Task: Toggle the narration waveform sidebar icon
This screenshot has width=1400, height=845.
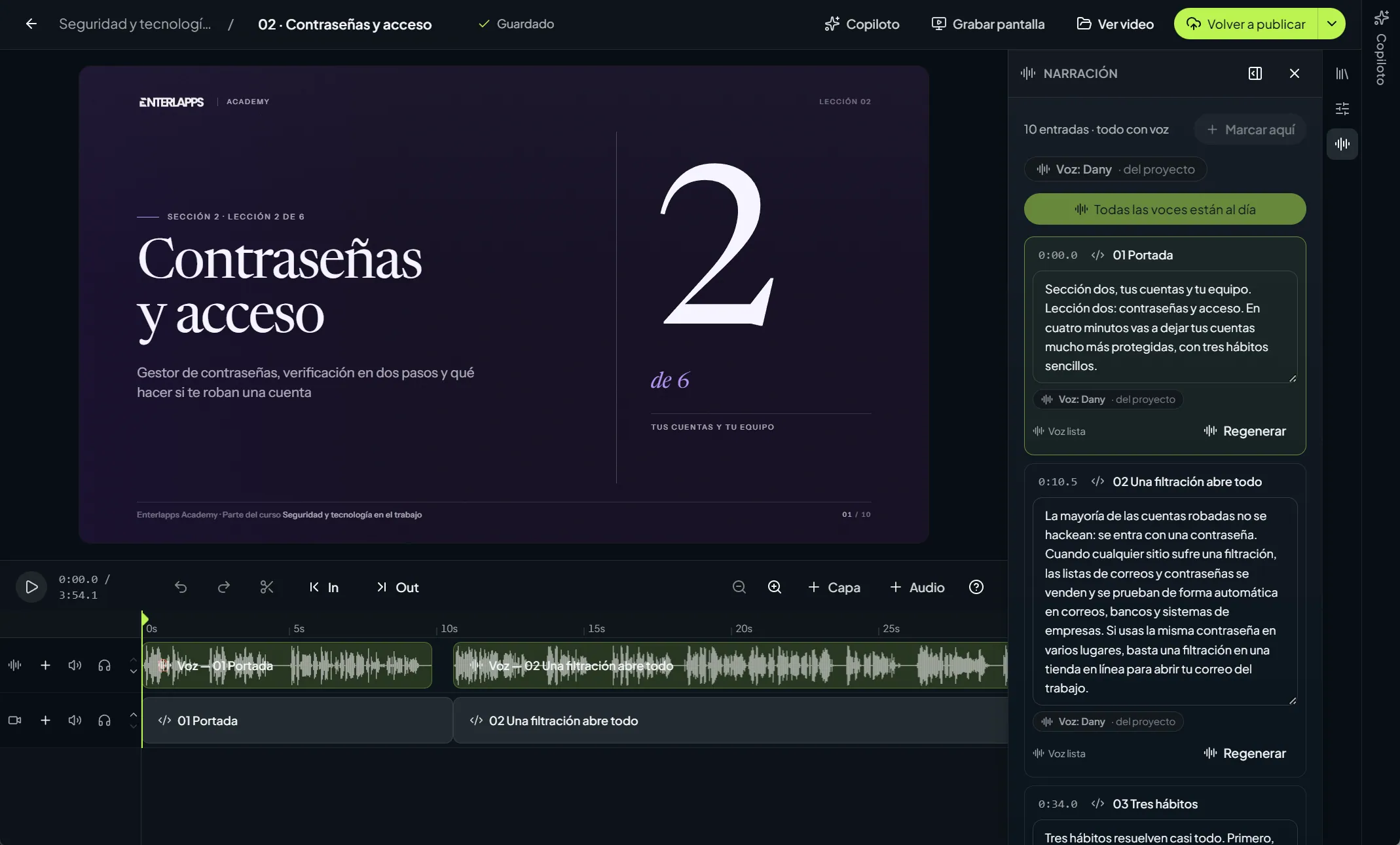Action: click(1342, 144)
